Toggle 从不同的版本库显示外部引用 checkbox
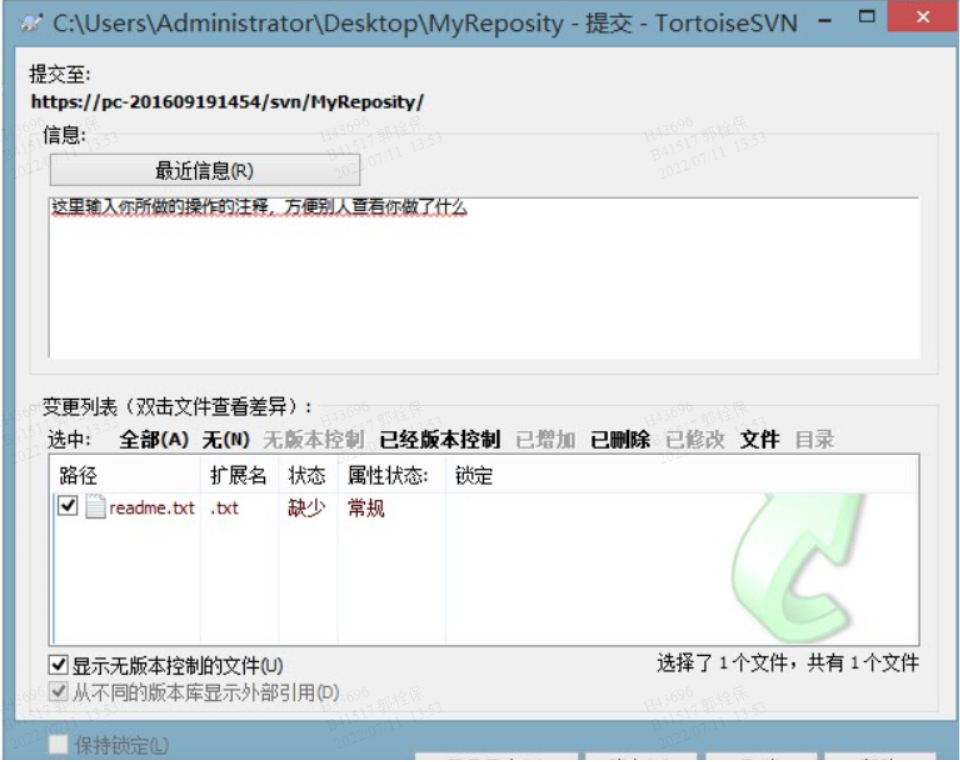960x762 pixels. (58, 692)
